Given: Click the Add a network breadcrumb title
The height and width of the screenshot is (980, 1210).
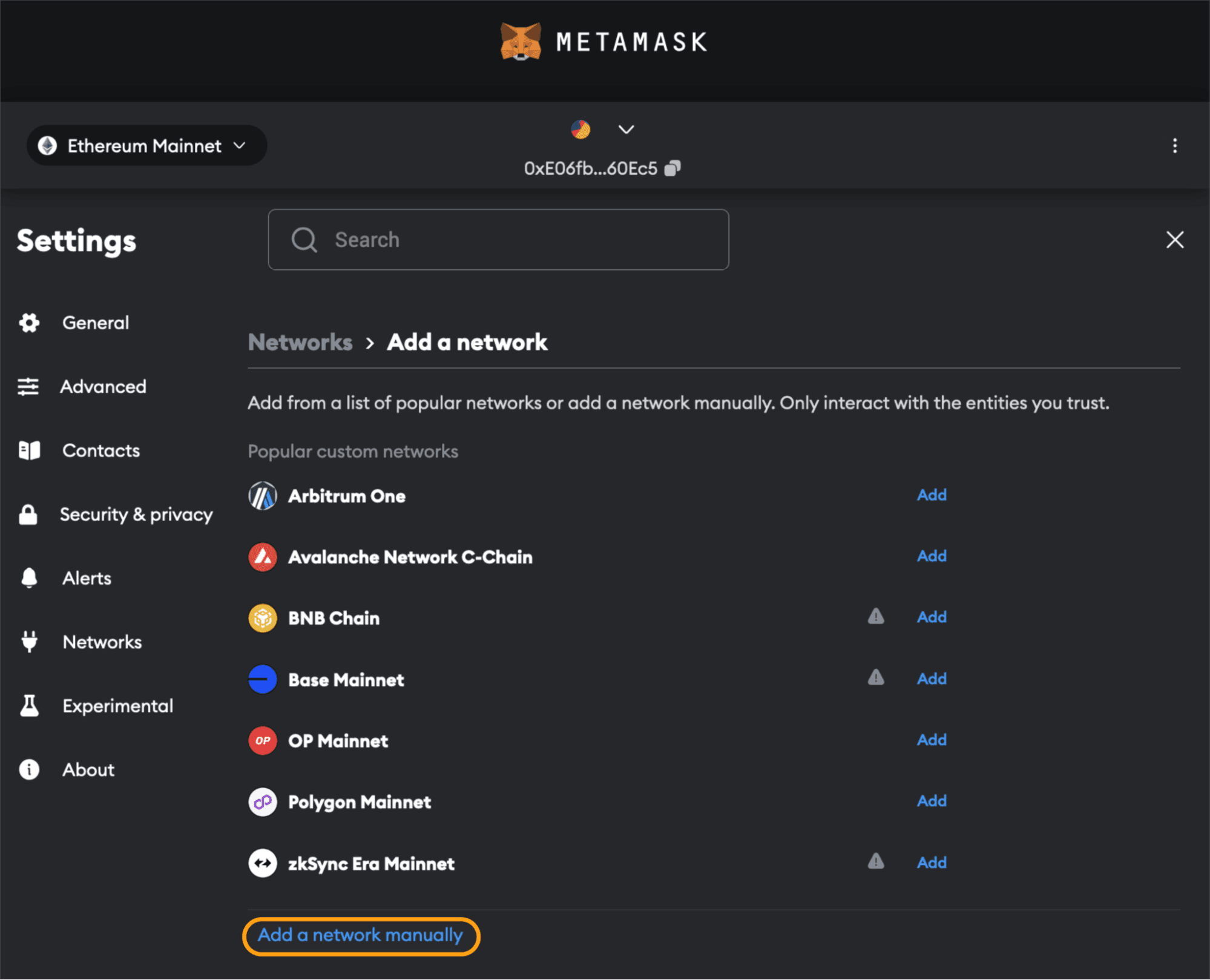Looking at the screenshot, I should coord(467,342).
